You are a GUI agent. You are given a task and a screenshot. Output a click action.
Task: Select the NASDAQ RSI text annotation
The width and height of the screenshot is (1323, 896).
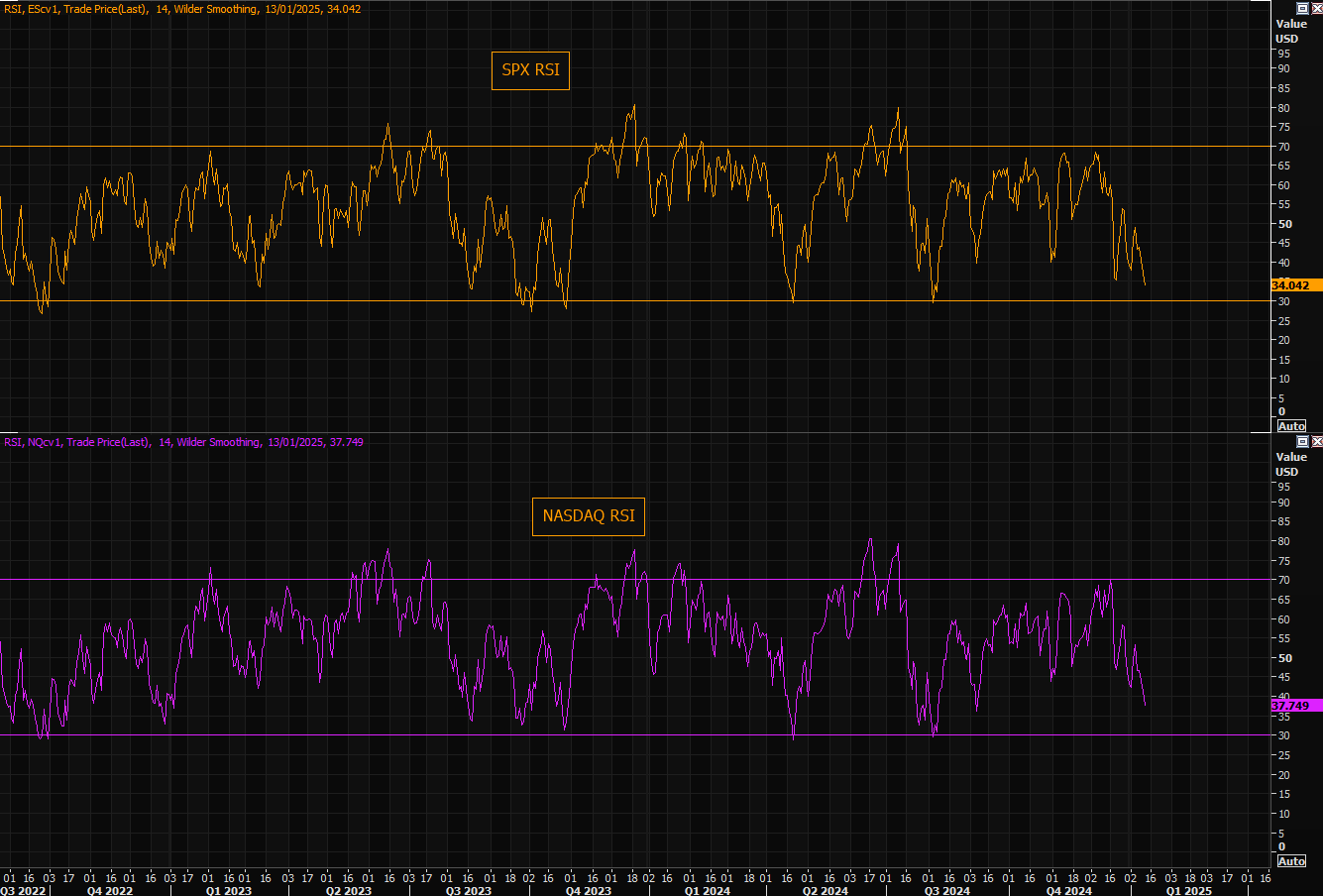point(589,516)
